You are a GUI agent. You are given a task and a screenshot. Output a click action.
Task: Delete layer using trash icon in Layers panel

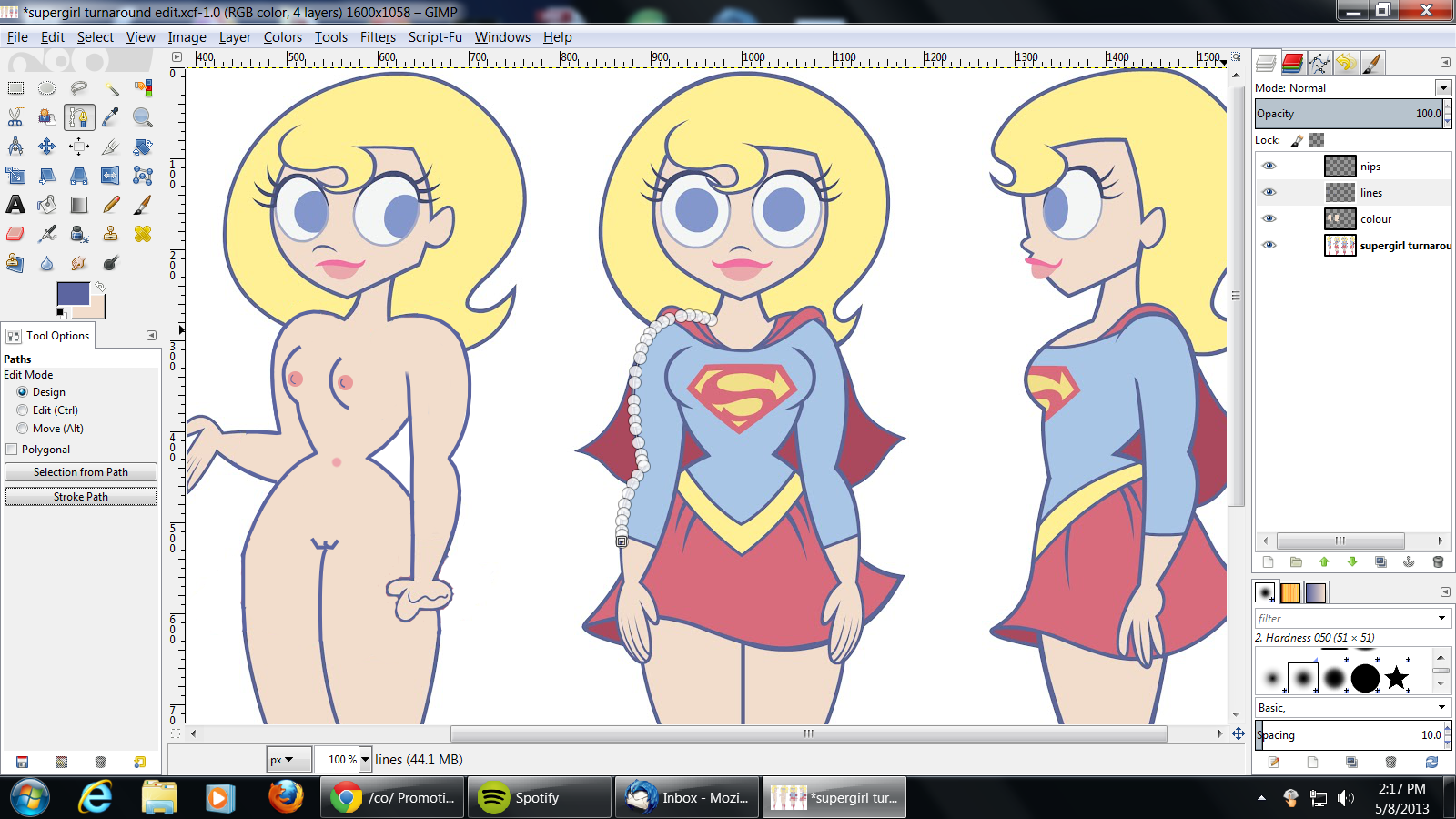tap(1438, 561)
